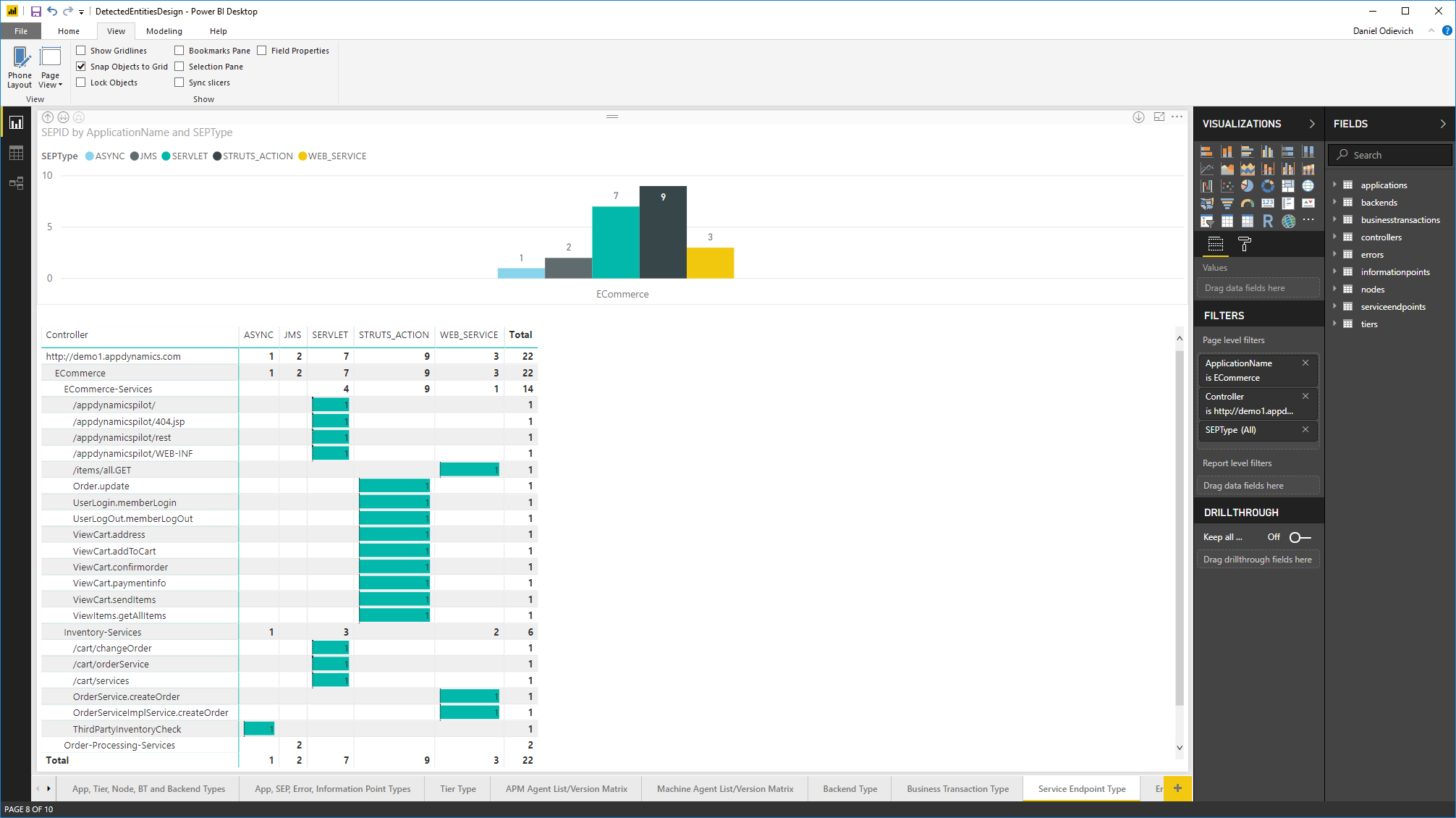Switch to Data view in sidebar
The height and width of the screenshot is (818, 1456).
(16, 153)
